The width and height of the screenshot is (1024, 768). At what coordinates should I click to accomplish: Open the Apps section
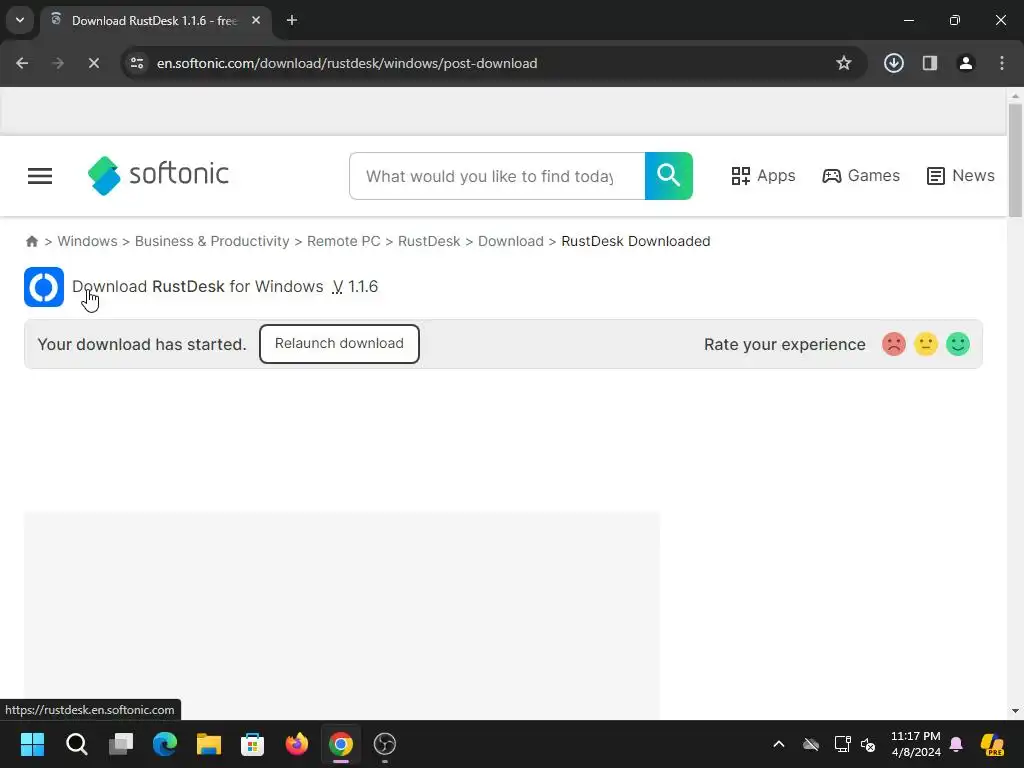763,176
